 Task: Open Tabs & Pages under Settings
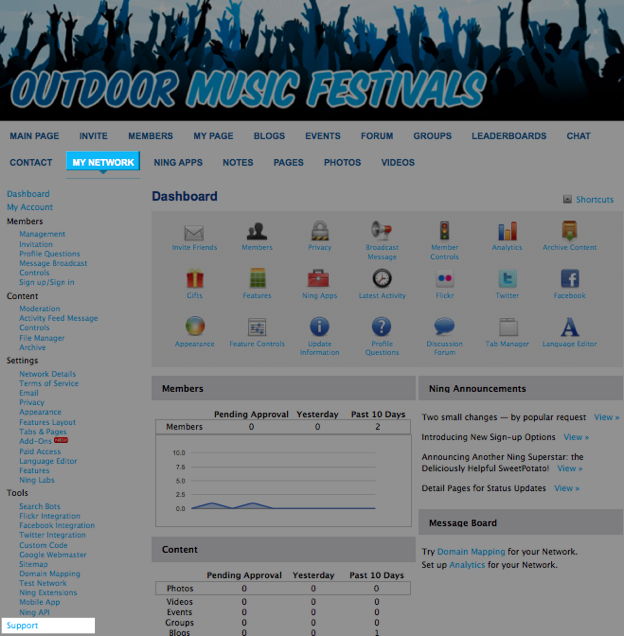click(43, 432)
